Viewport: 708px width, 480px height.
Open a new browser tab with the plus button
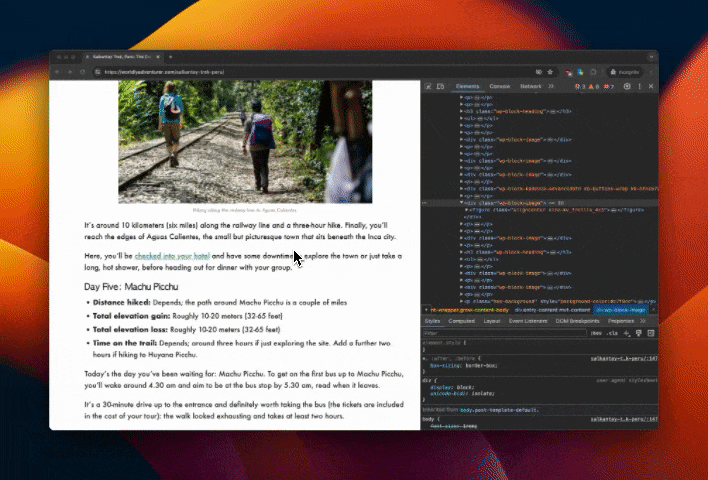click(170, 57)
